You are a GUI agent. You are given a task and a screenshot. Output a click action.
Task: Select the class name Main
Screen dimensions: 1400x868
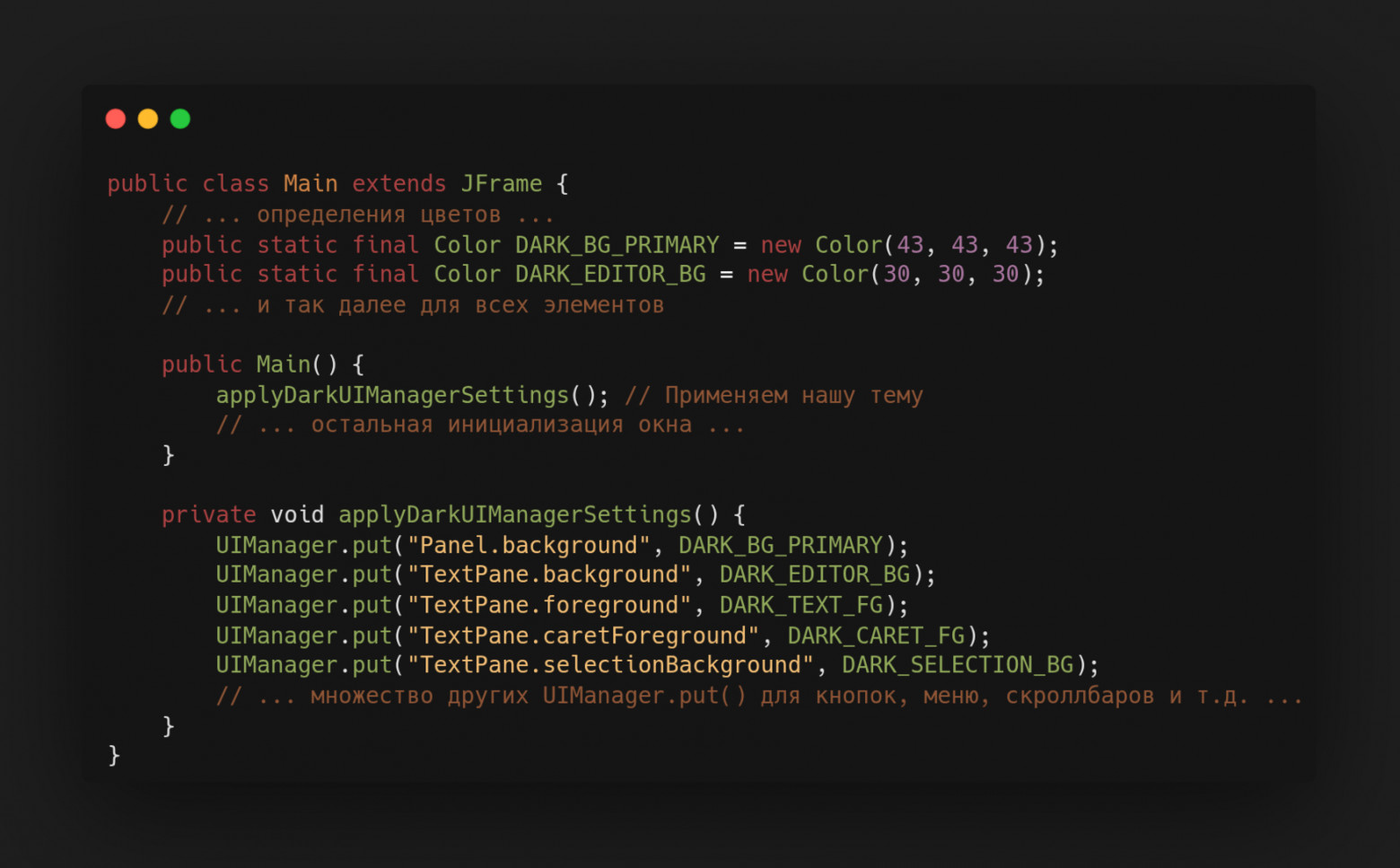tap(311, 183)
